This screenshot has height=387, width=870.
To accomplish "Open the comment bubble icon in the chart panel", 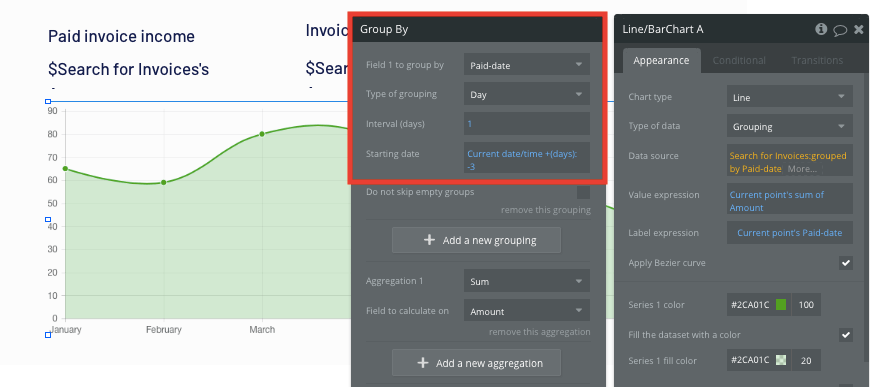I will tap(840, 29).
